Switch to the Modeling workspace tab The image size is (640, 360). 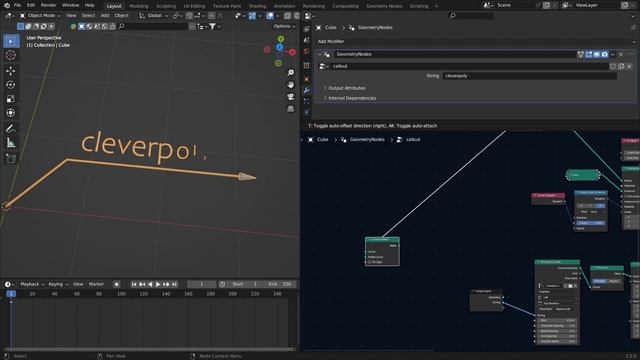click(139, 6)
